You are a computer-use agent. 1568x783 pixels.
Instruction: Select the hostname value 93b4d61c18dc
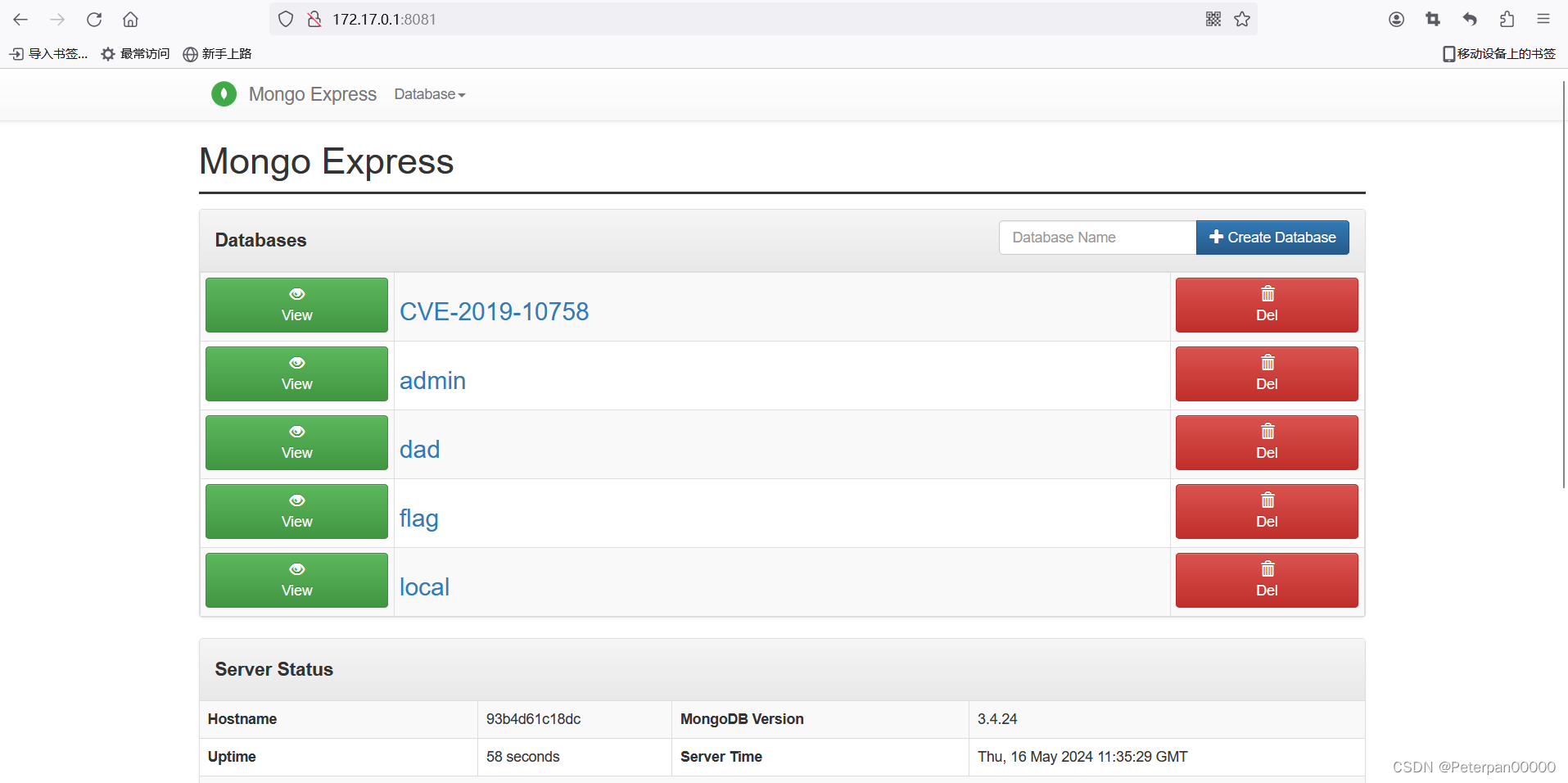(x=533, y=719)
